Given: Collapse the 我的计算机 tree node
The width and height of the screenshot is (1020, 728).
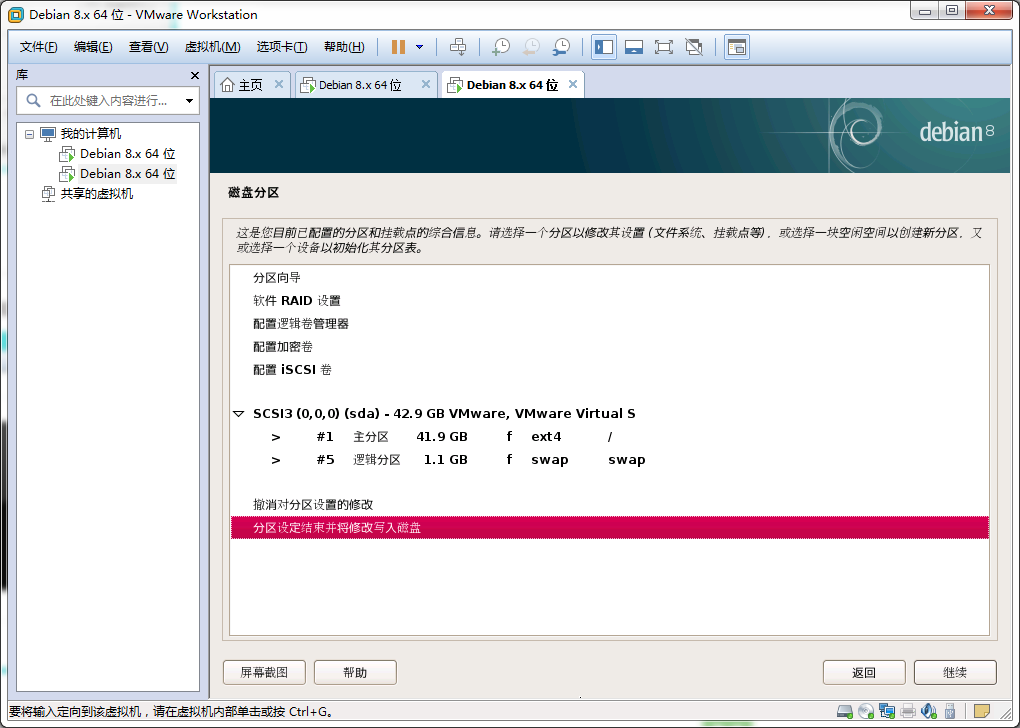Looking at the screenshot, I should point(29,134).
